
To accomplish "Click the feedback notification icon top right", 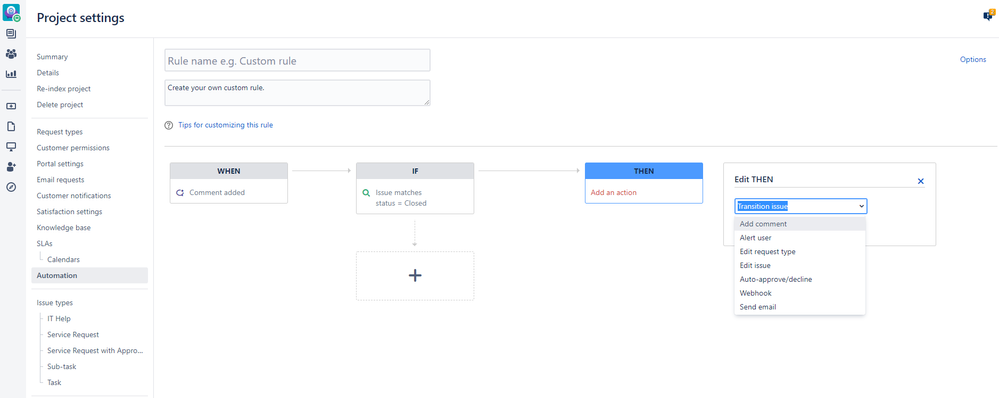I will 988,16.
